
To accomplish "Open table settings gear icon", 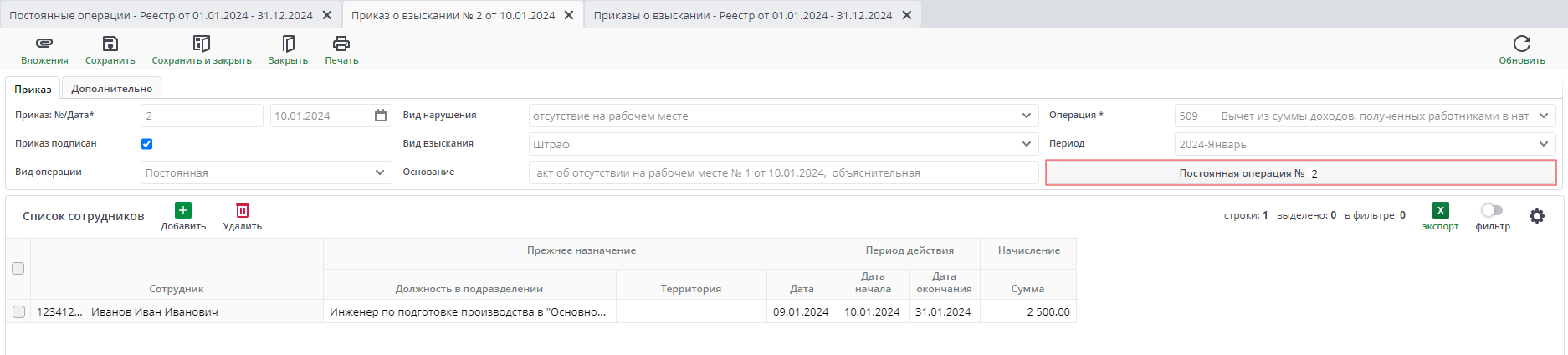I will pyautogui.click(x=1537, y=216).
